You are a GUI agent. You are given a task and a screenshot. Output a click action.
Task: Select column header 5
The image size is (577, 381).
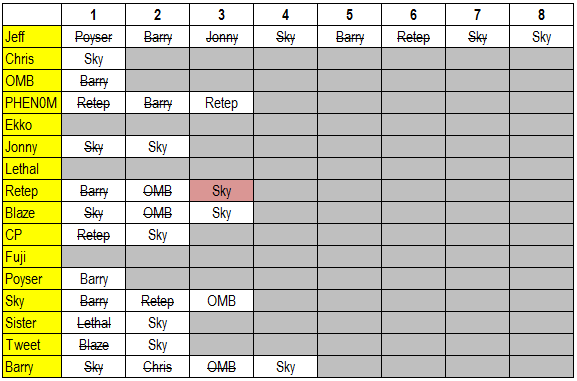click(x=350, y=15)
